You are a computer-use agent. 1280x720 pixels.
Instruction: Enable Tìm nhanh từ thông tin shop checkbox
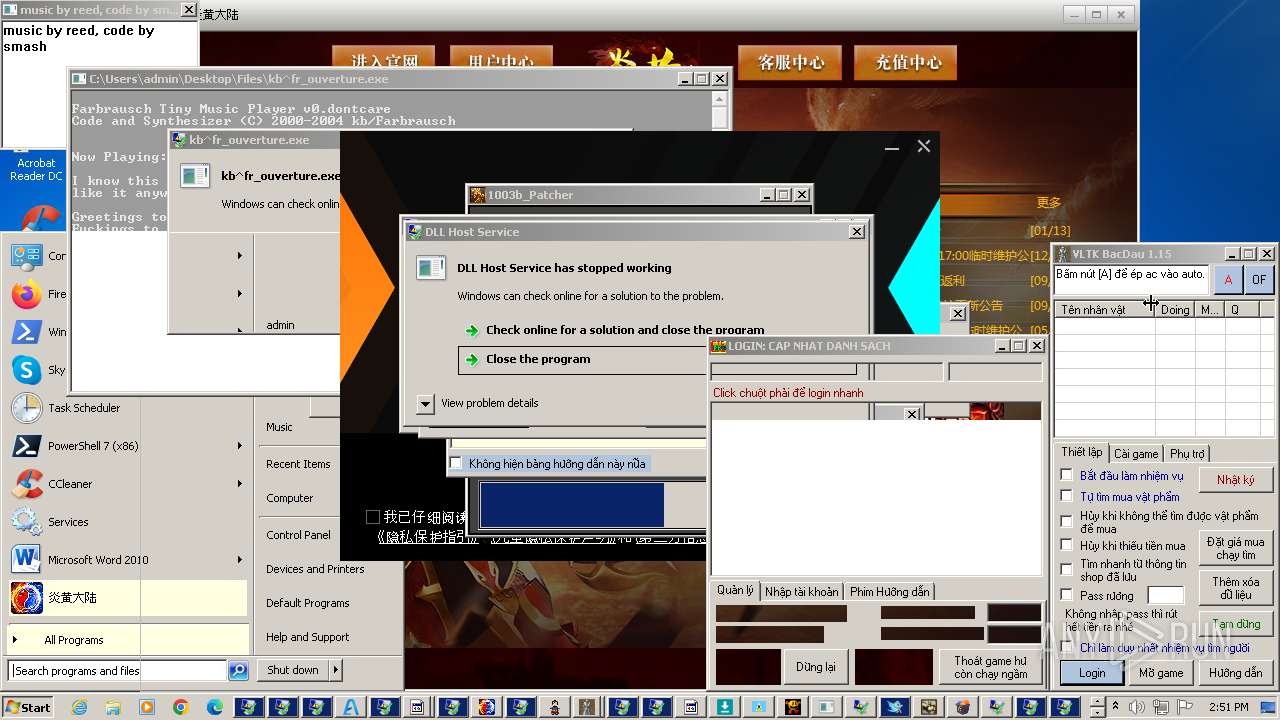1067,569
